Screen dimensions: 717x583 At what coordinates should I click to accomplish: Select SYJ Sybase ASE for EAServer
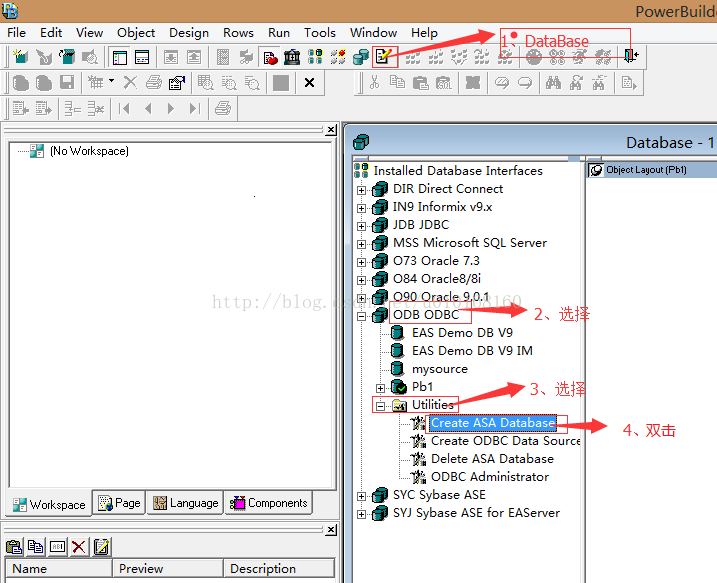[x=476, y=513]
